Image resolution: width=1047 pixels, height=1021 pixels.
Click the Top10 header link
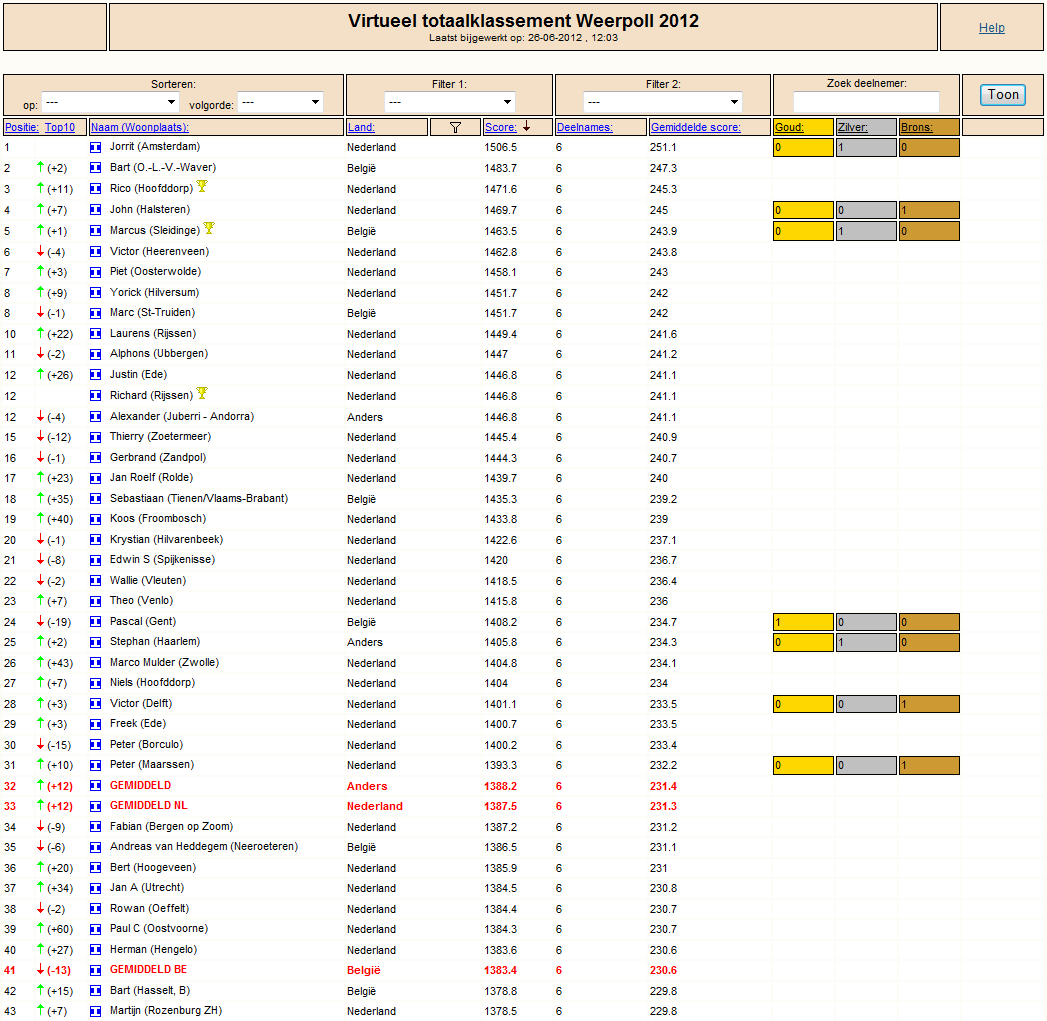[59, 128]
